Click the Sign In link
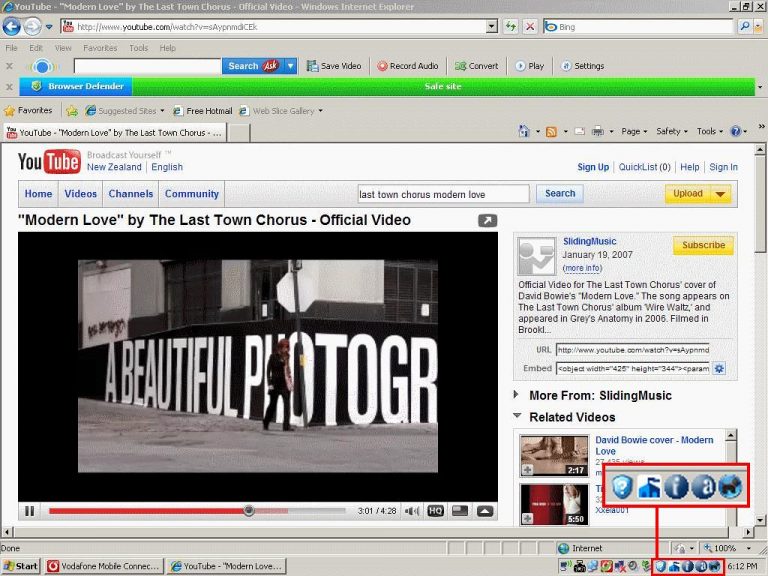This screenshot has width=768, height=576. 723,167
